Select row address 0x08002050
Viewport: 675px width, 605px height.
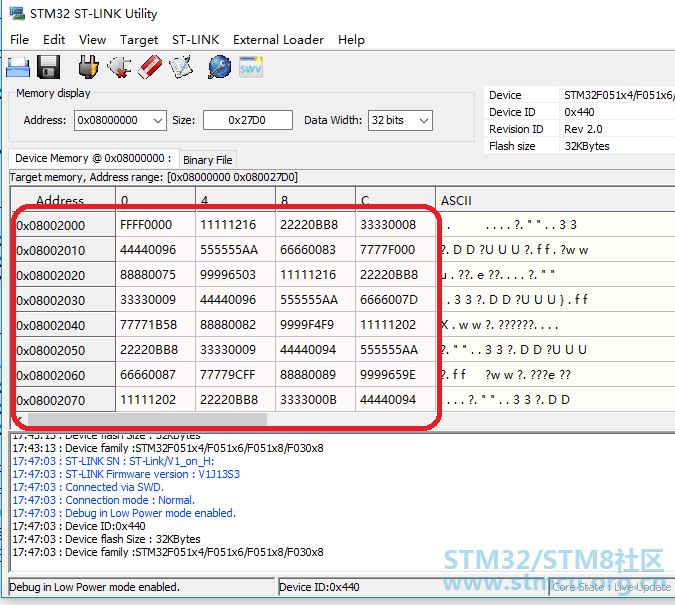coord(63,350)
